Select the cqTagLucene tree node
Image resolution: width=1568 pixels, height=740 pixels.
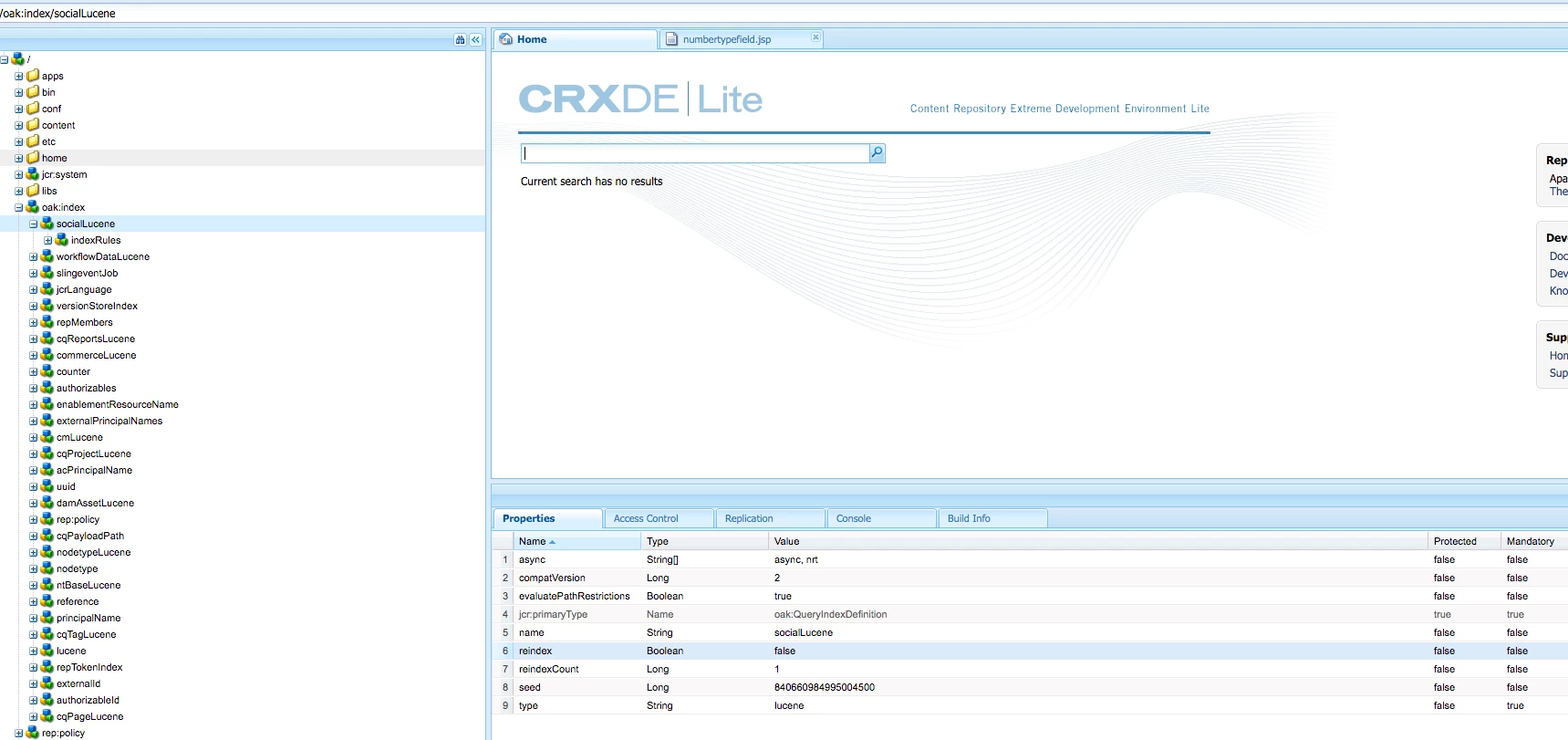click(x=86, y=634)
